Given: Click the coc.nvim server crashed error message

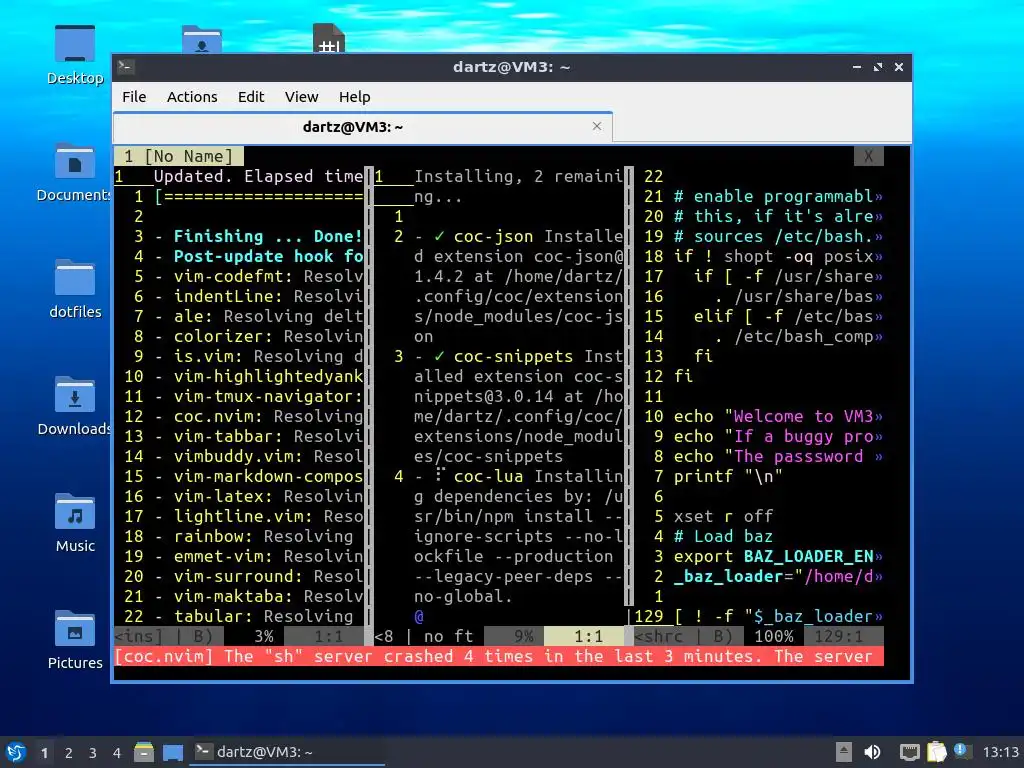Looking at the screenshot, I should (499, 656).
